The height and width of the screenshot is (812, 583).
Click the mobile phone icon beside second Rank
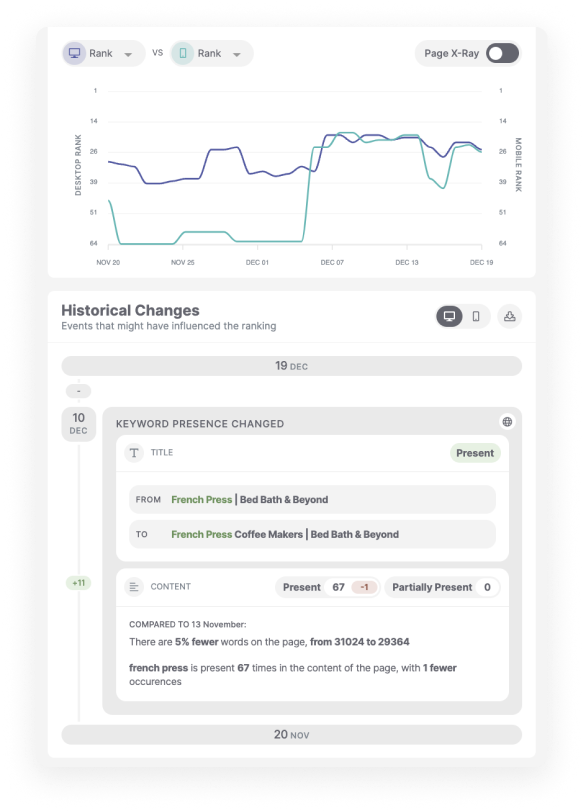(183, 53)
